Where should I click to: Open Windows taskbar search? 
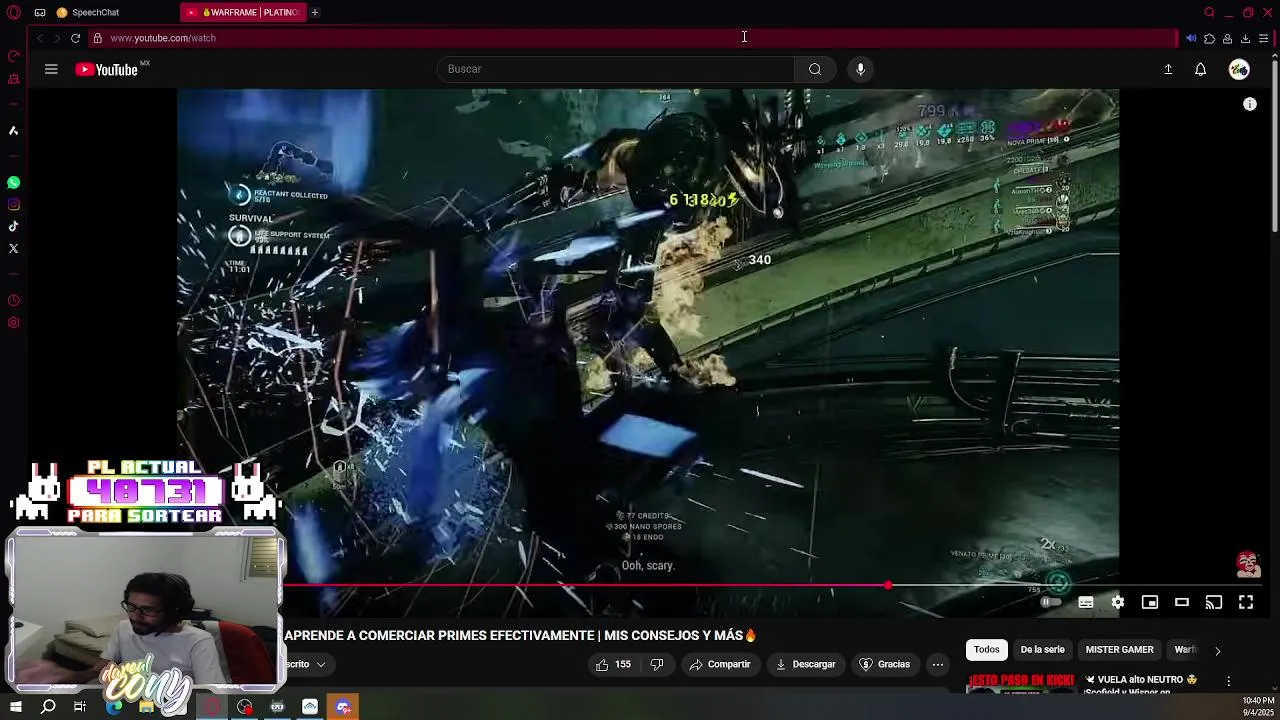tap(48, 707)
